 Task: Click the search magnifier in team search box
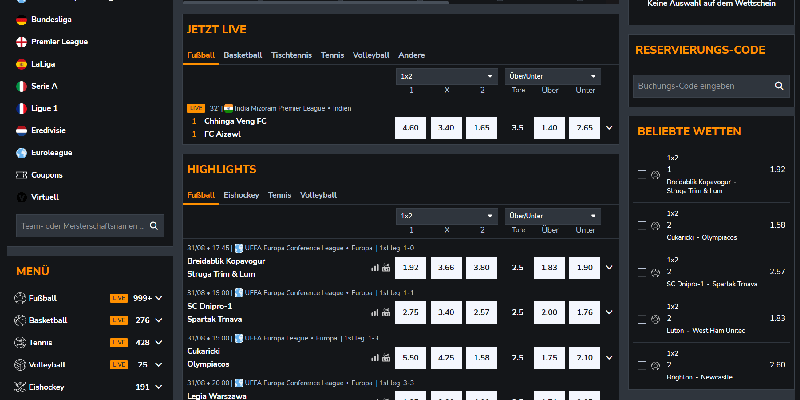[154, 226]
